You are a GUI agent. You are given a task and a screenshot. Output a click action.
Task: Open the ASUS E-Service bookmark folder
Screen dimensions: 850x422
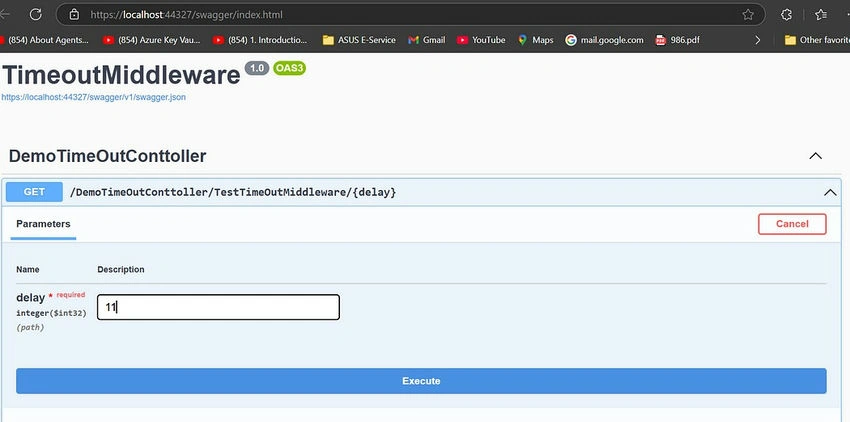point(359,40)
